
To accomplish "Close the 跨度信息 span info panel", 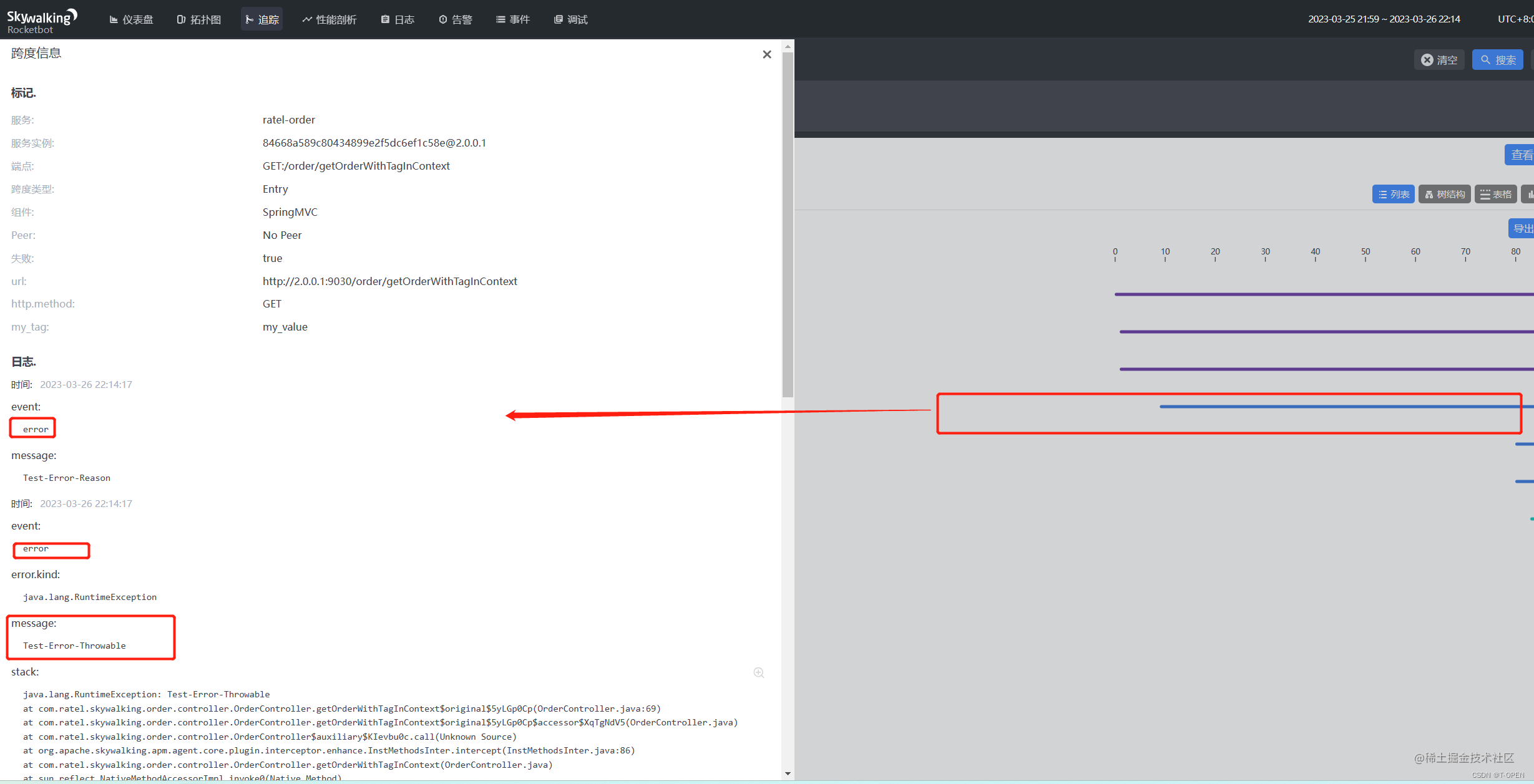I will tap(767, 54).
